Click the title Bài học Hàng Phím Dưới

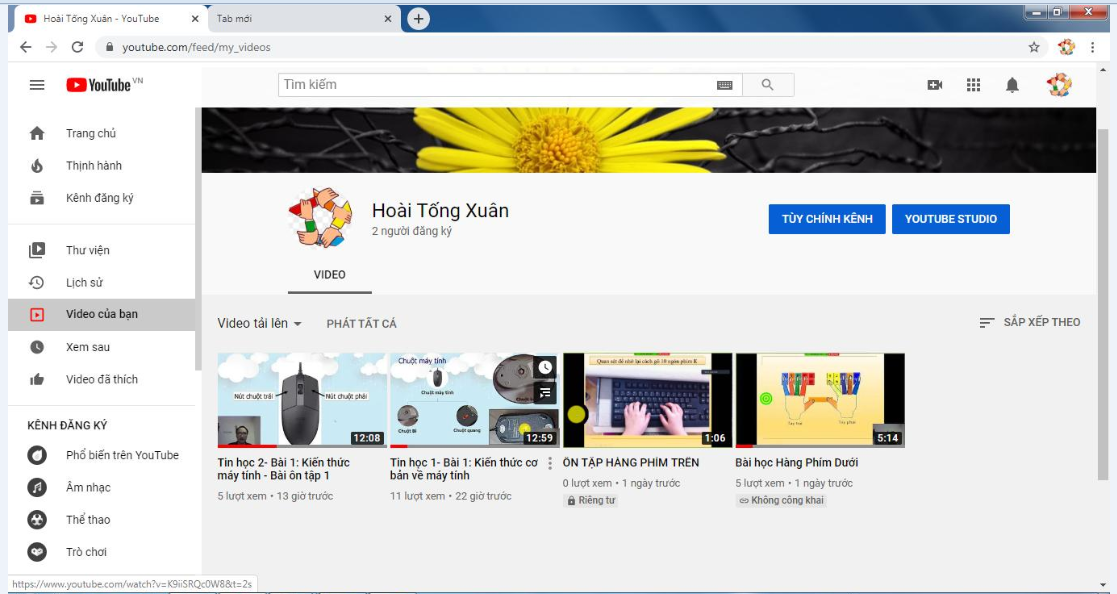click(796, 462)
